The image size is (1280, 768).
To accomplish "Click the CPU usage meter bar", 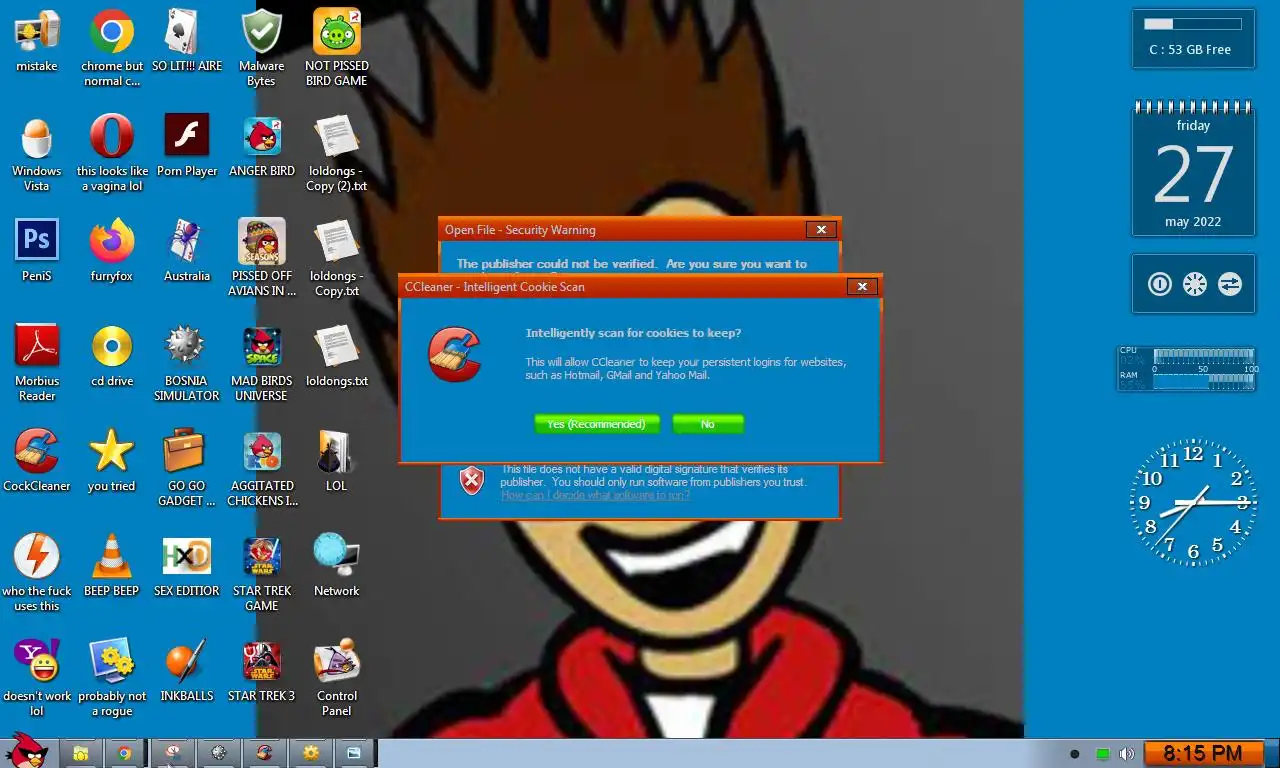I will [x=1204, y=355].
